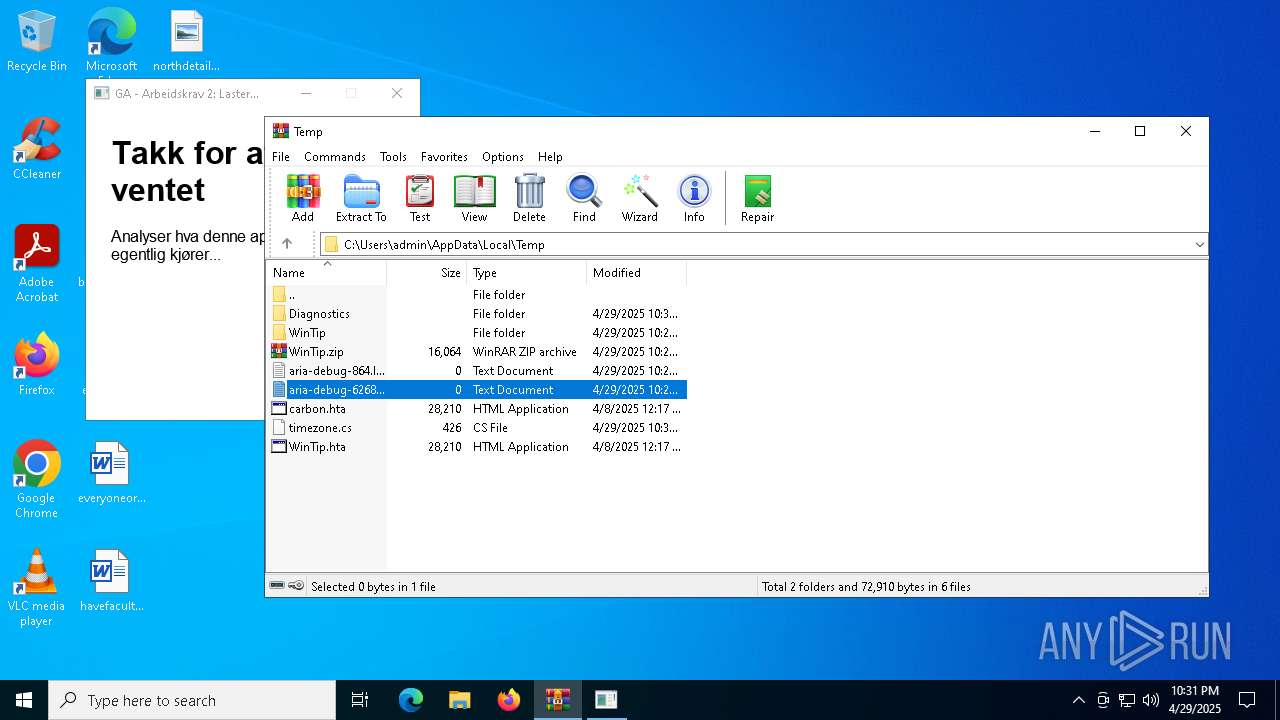1280x720 pixels.
Task: Open Microsoft Edge desktop shortcut
Action: (111, 42)
